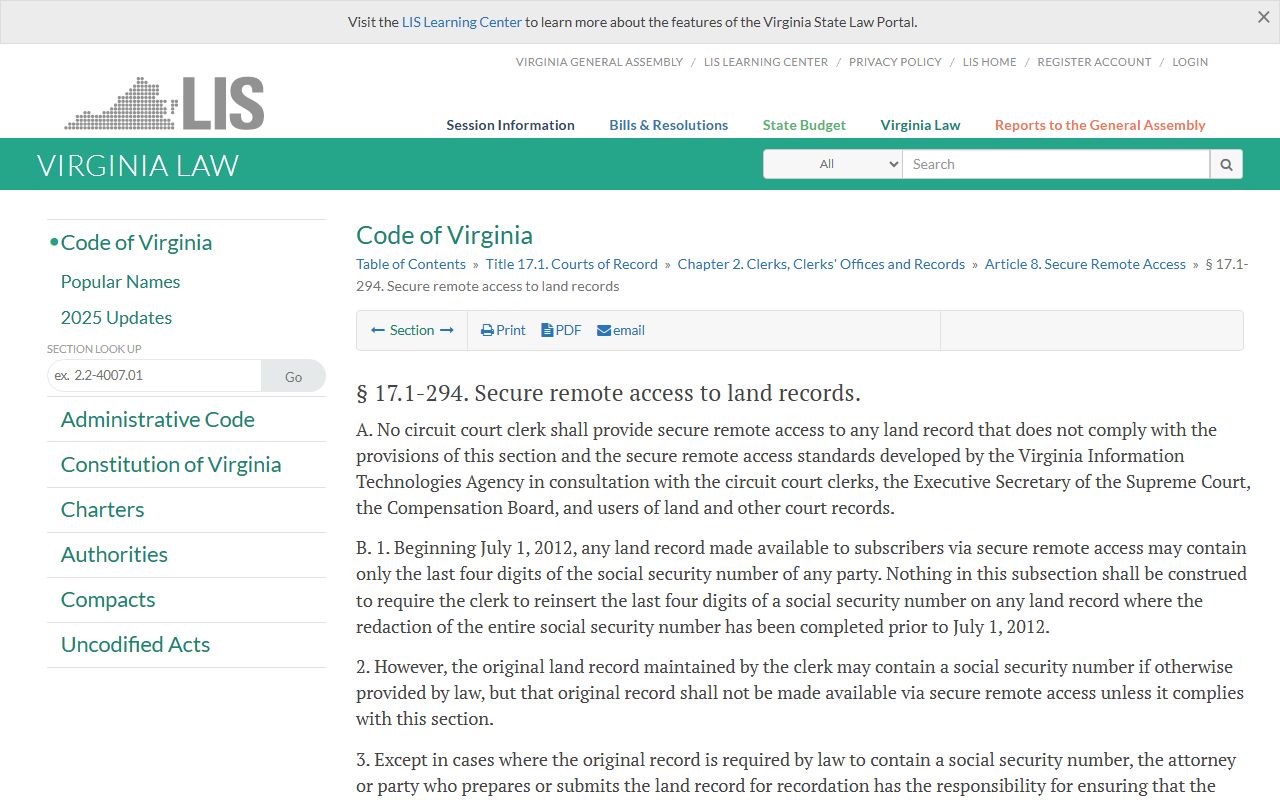Print this code section
The height and width of the screenshot is (800, 1280).
click(503, 330)
